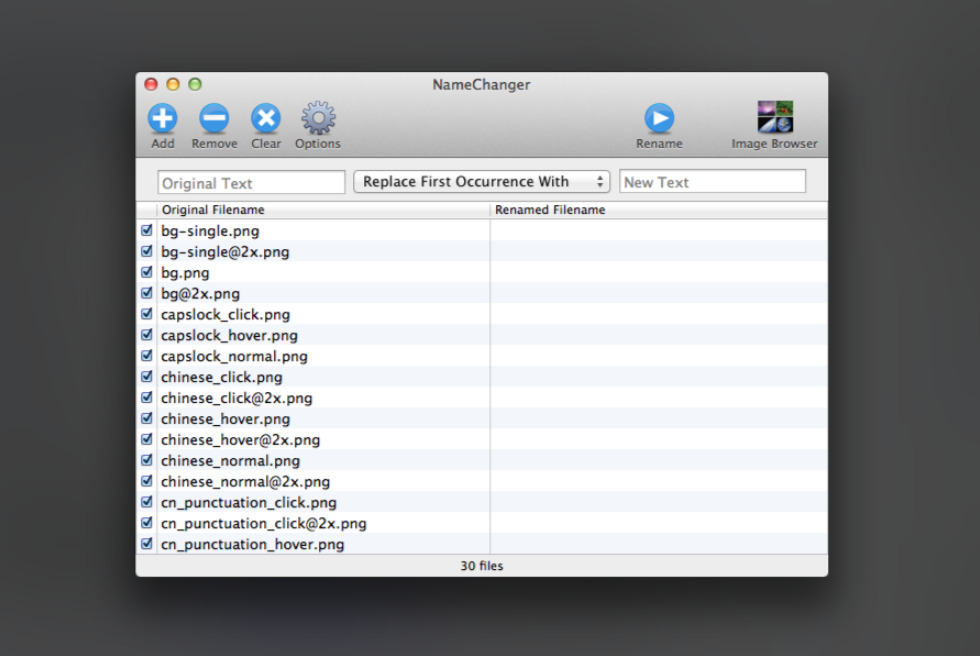Open the Replace First Occurrence With dropdown
The width and height of the screenshot is (980, 656).
pyautogui.click(x=481, y=182)
